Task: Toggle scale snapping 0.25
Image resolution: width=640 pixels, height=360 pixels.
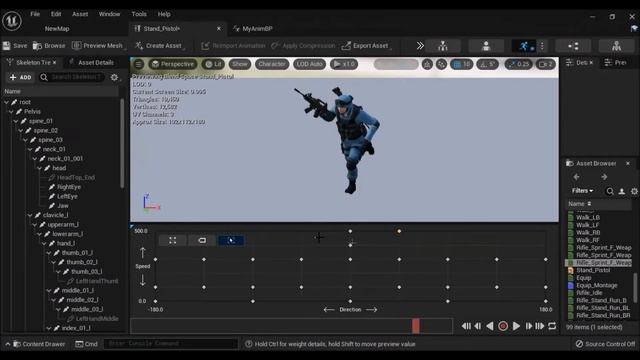Action: (518, 64)
